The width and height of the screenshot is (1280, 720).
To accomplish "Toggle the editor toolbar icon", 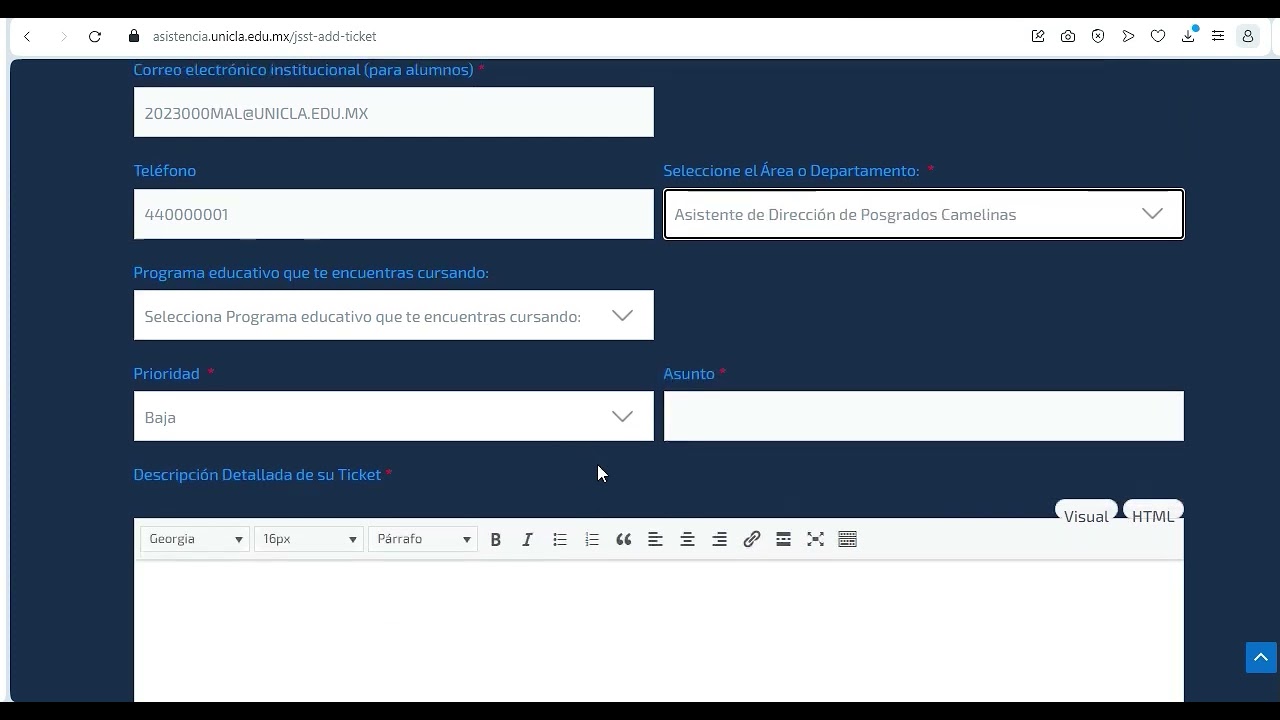I will click(x=848, y=539).
